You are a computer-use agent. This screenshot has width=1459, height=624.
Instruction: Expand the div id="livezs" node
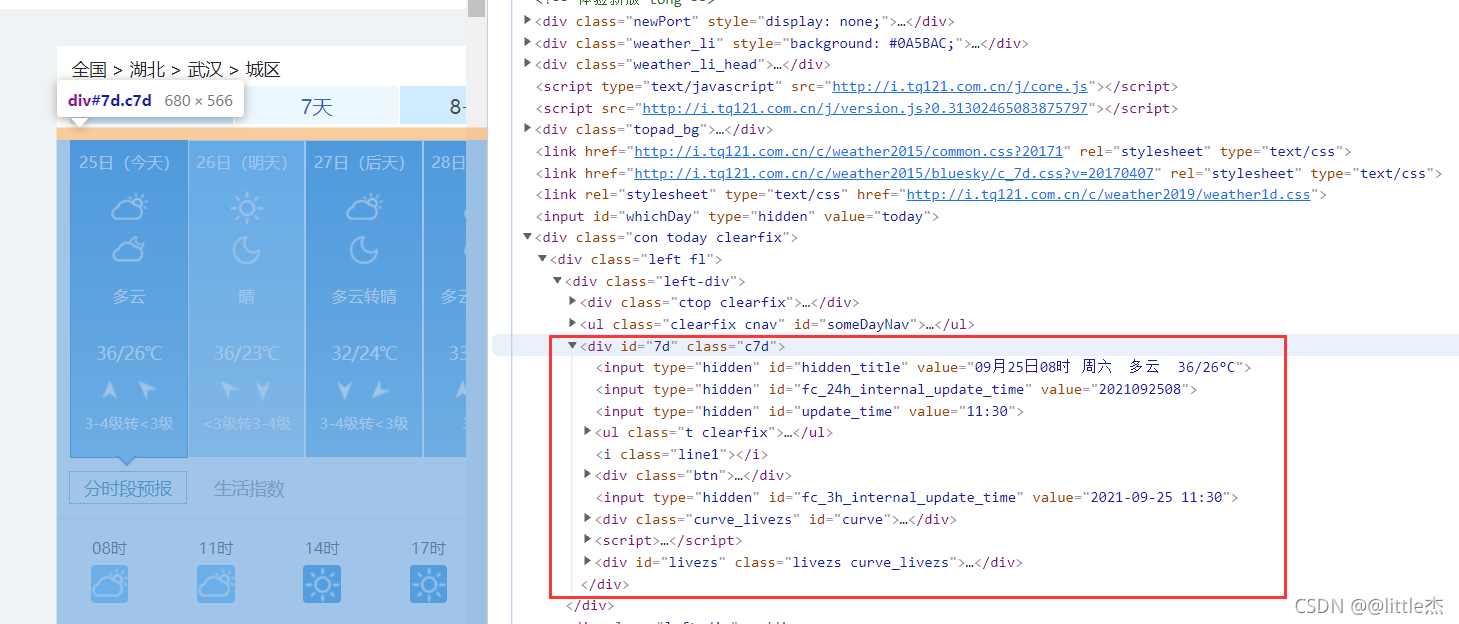[588, 562]
